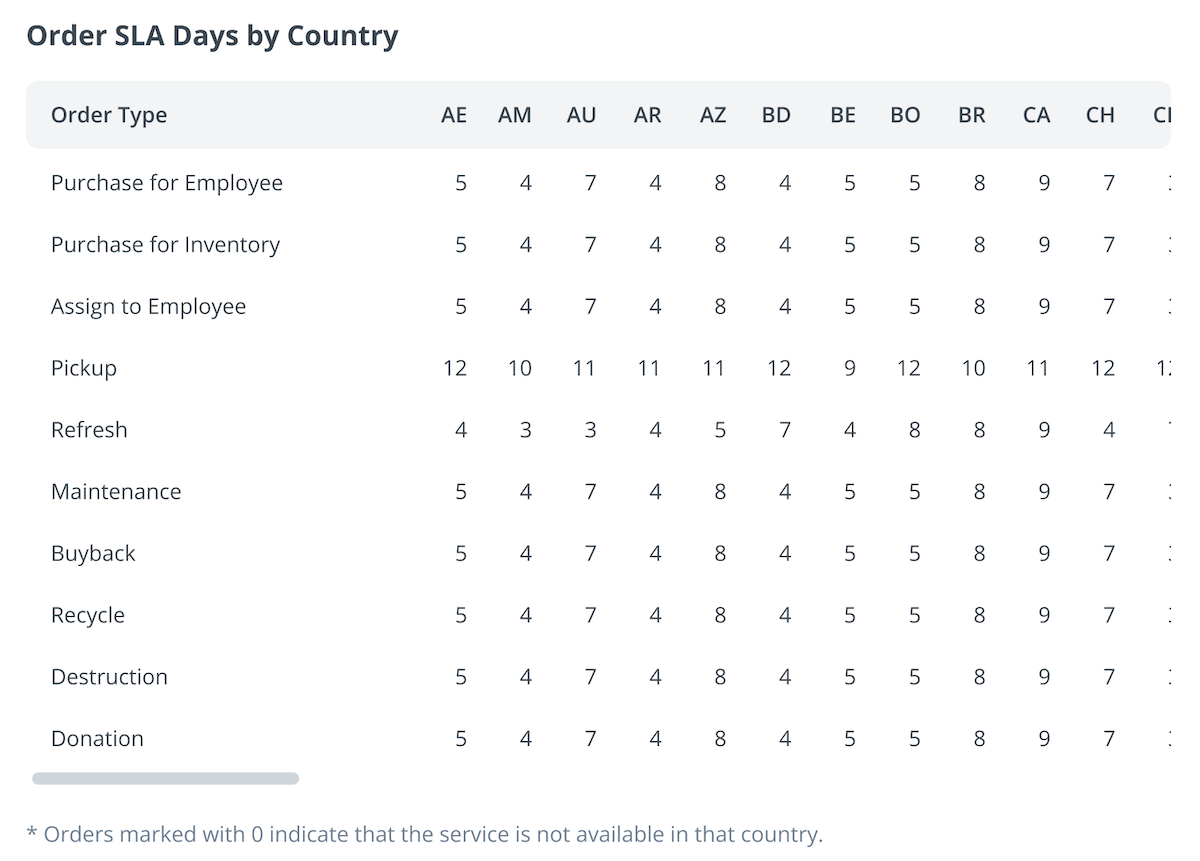
Task: Click the AE country column header
Action: (x=454, y=115)
